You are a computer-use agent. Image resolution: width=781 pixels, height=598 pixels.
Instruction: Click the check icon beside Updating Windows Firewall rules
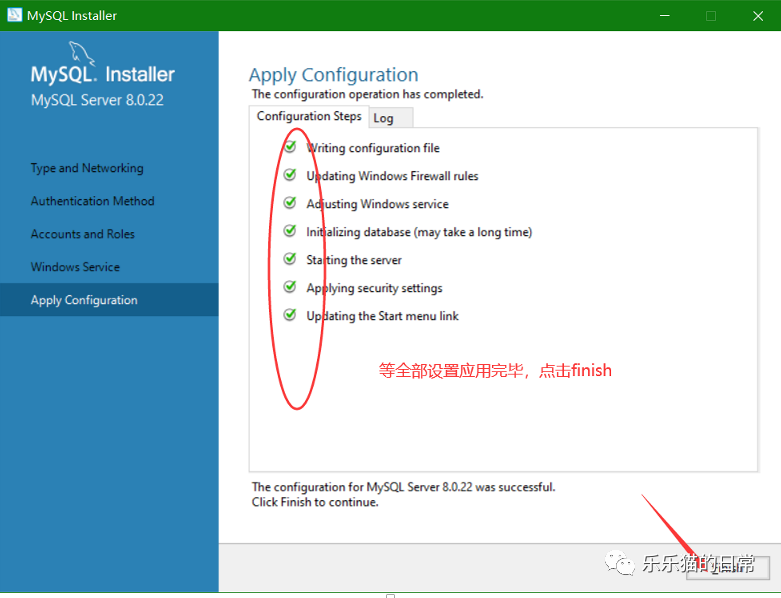[290, 175]
